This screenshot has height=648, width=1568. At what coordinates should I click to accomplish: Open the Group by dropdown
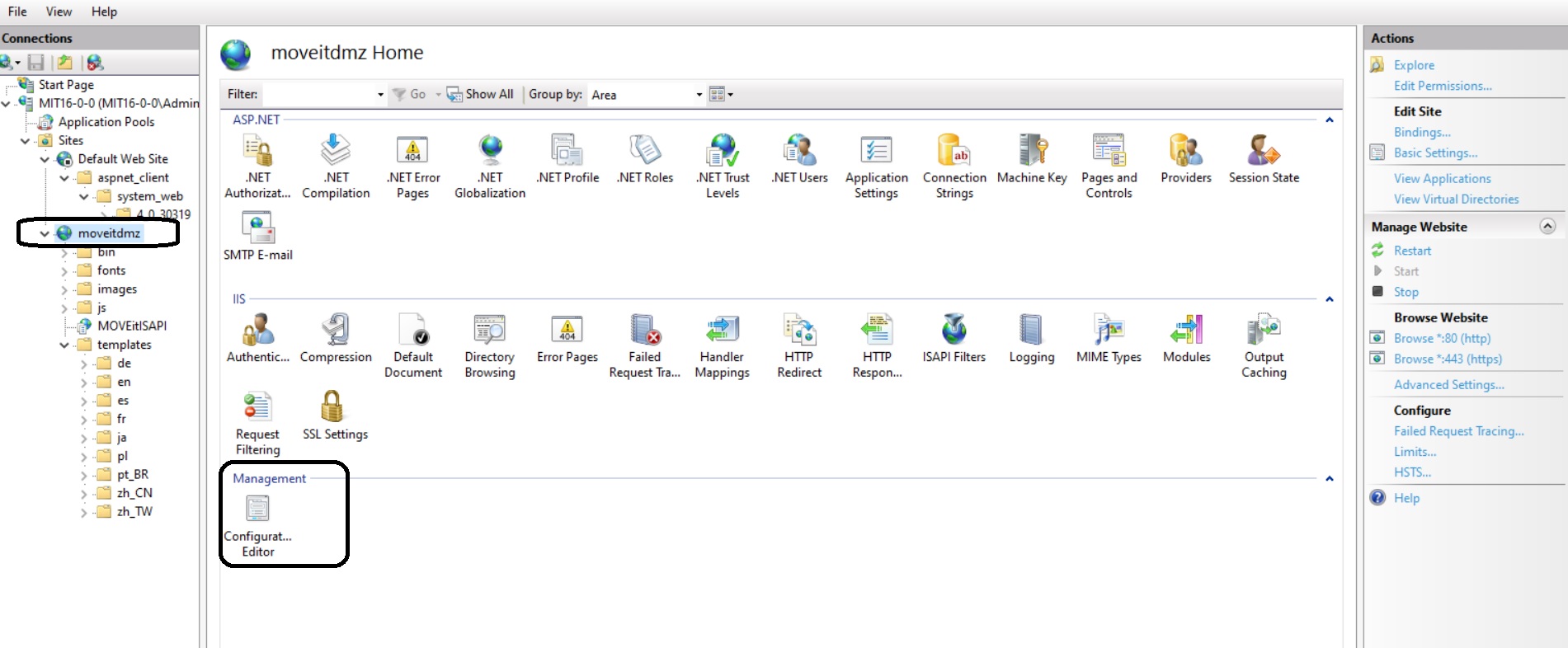tap(699, 95)
